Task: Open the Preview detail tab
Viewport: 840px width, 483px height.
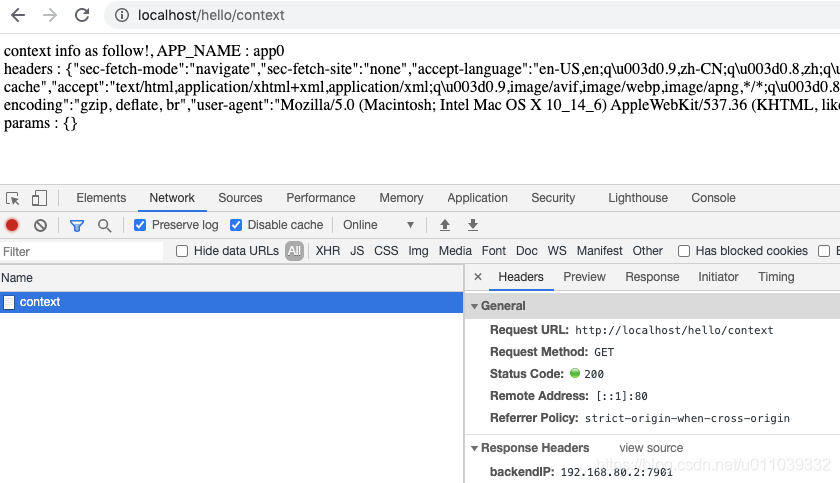Action: click(x=584, y=277)
